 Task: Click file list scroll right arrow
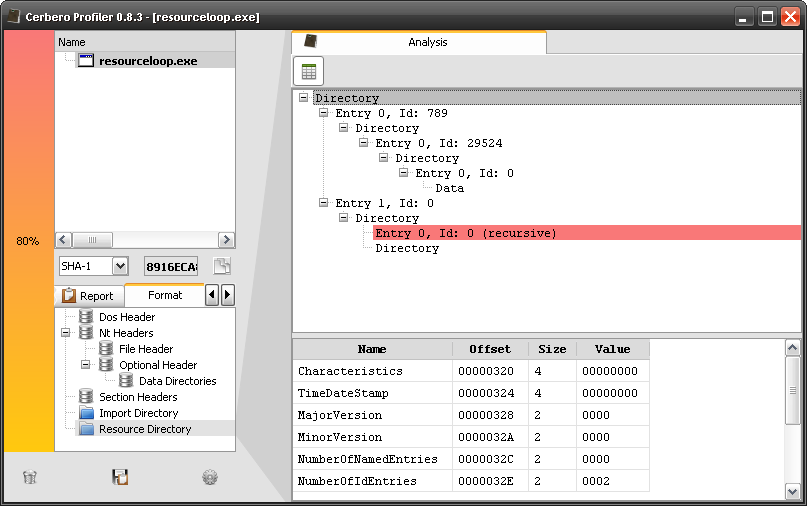226,240
